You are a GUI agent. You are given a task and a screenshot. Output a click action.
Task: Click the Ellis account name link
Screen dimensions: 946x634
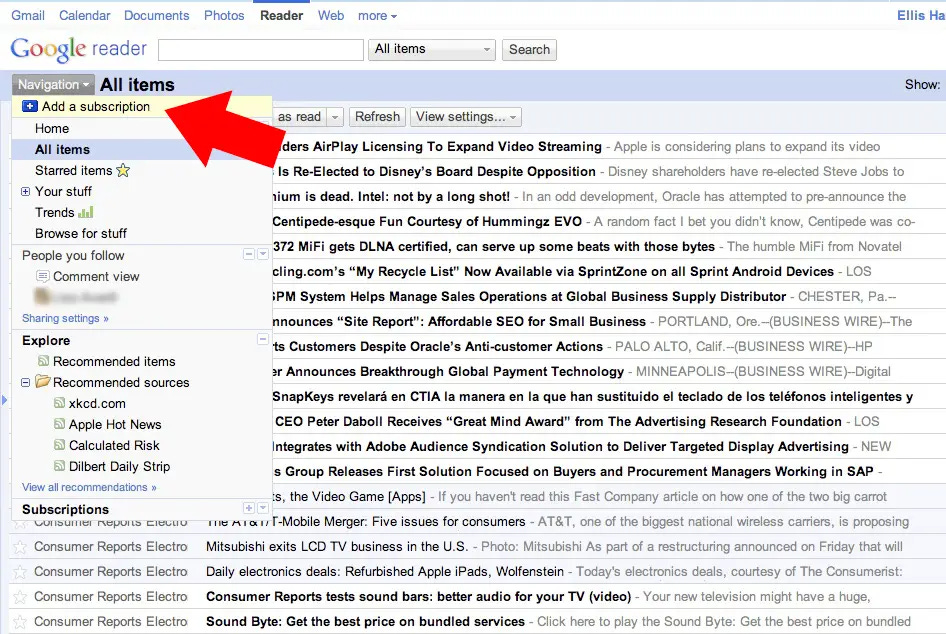tap(921, 16)
